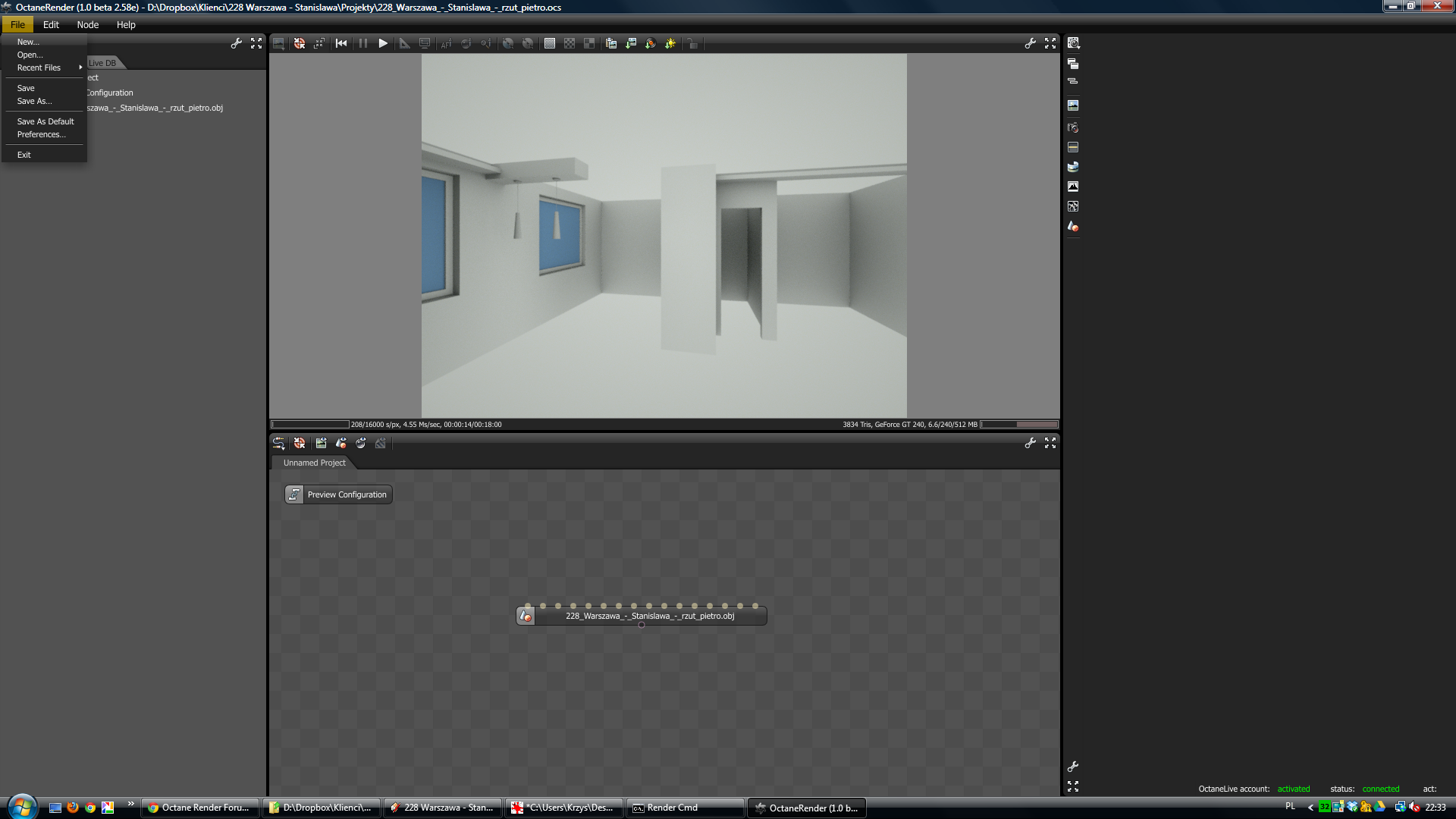Choose Save As... from File menu
The height and width of the screenshot is (819, 1456).
(34, 101)
